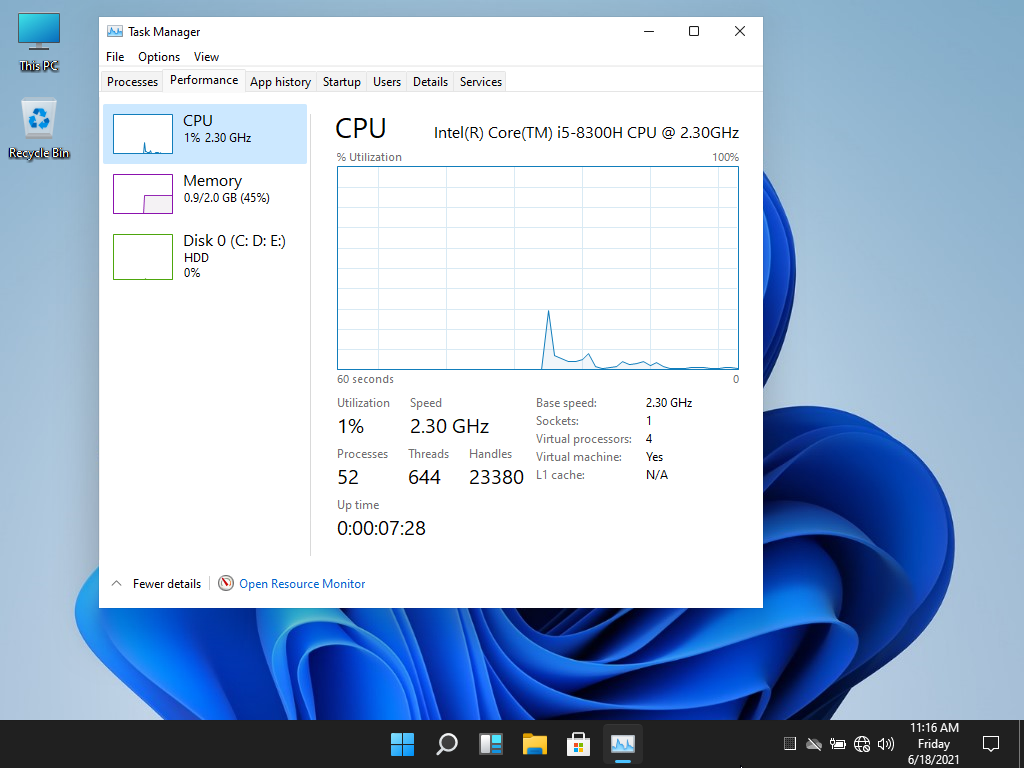
Task: Click the "Up time" label
Action: 358,505
